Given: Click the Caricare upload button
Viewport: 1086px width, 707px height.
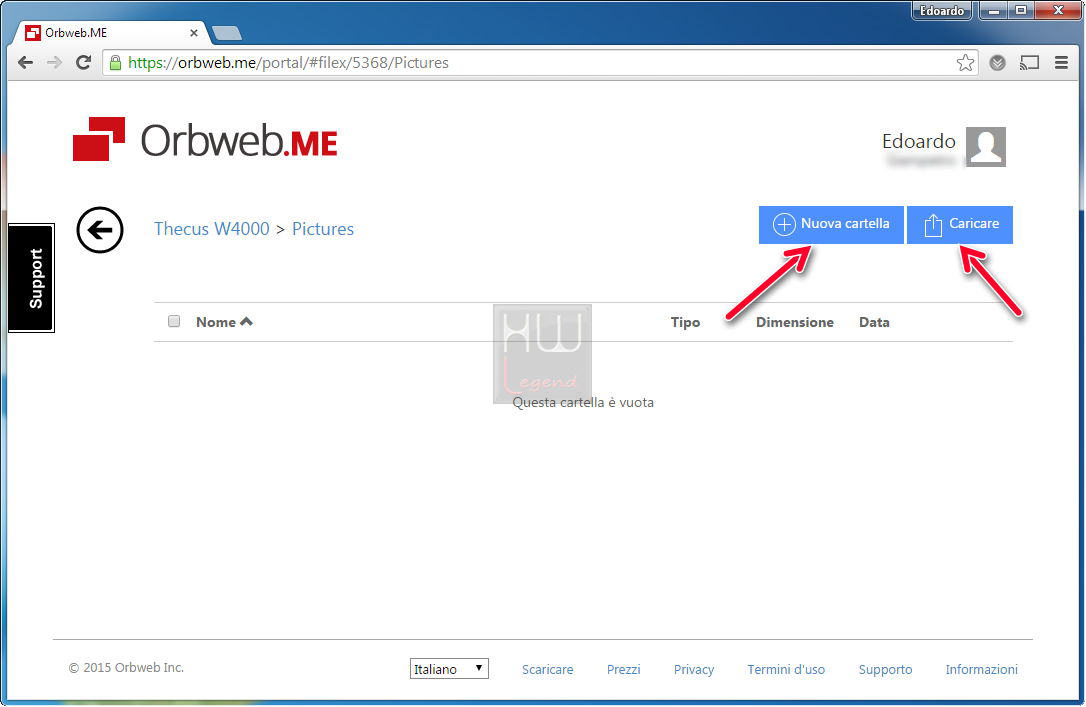Looking at the screenshot, I should coord(960,224).
